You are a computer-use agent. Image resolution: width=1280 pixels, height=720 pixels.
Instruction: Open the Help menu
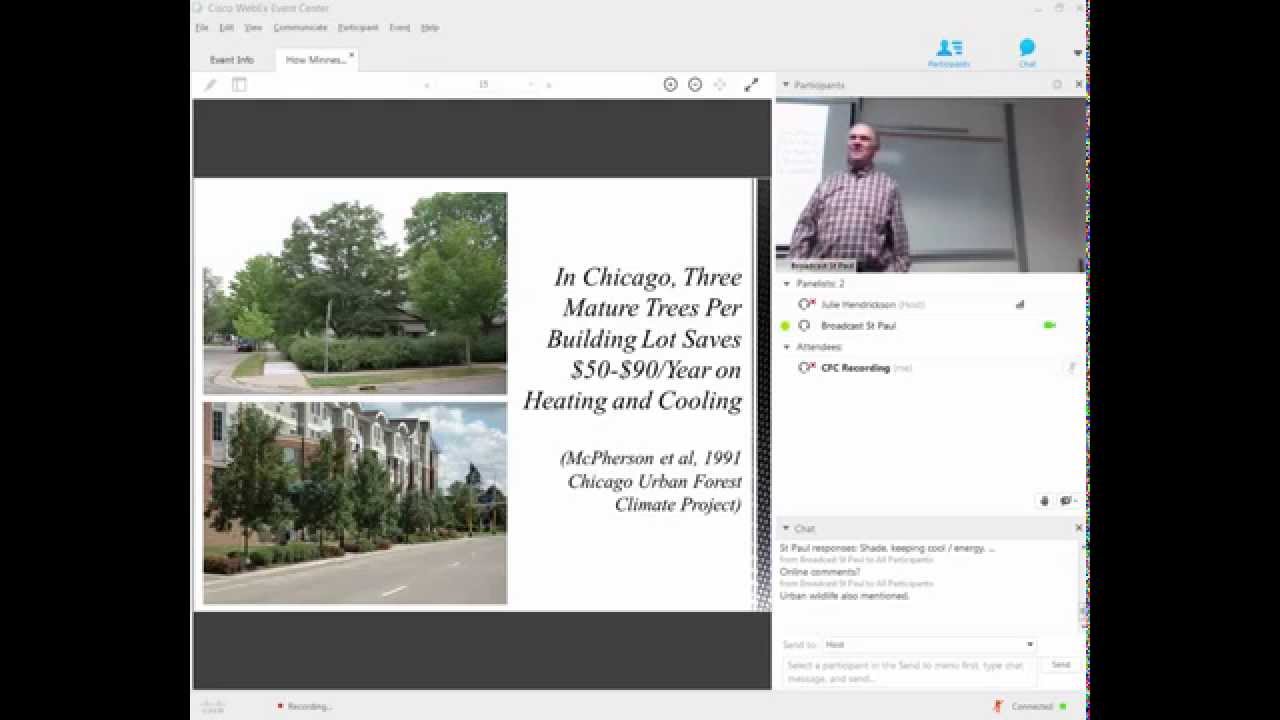tap(430, 28)
